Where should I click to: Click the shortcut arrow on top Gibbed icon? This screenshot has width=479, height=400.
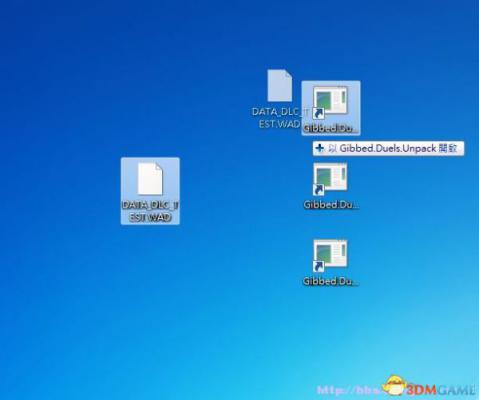[x=318, y=113]
